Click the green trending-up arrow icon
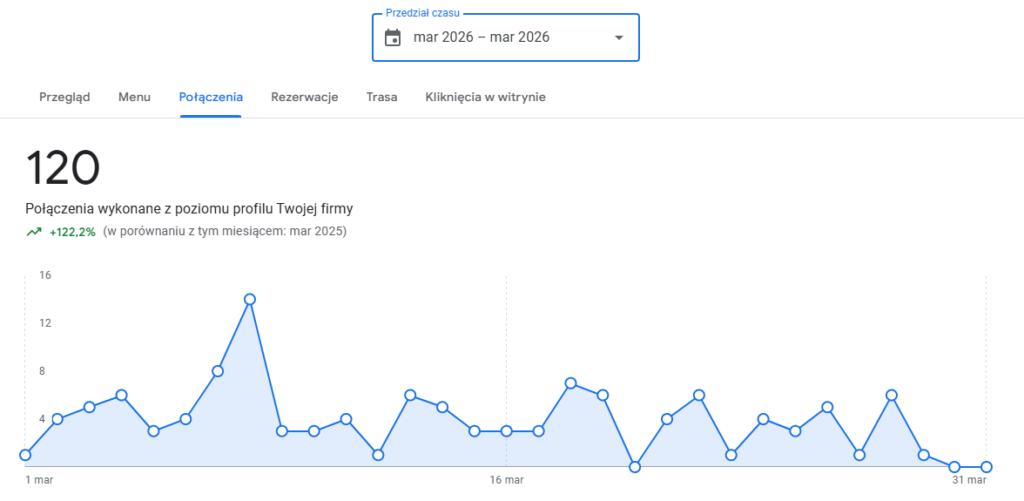Image resolution: width=1024 pixels, height=501 pixels. click(34, 232)
